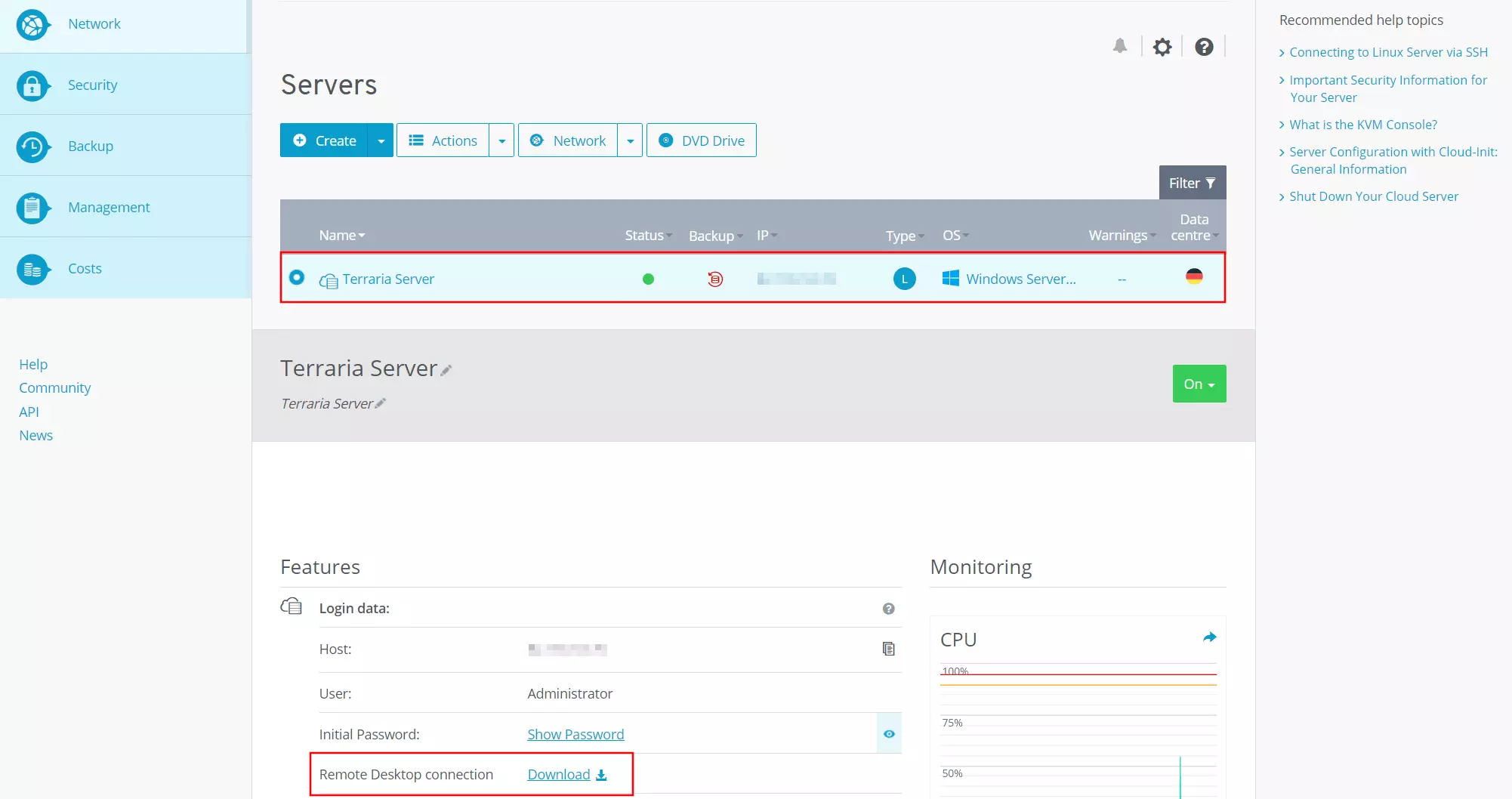Open Server Configuration with Cloud-Init topic
This screenshot has width=1512, height=799.
point(1393,160)
